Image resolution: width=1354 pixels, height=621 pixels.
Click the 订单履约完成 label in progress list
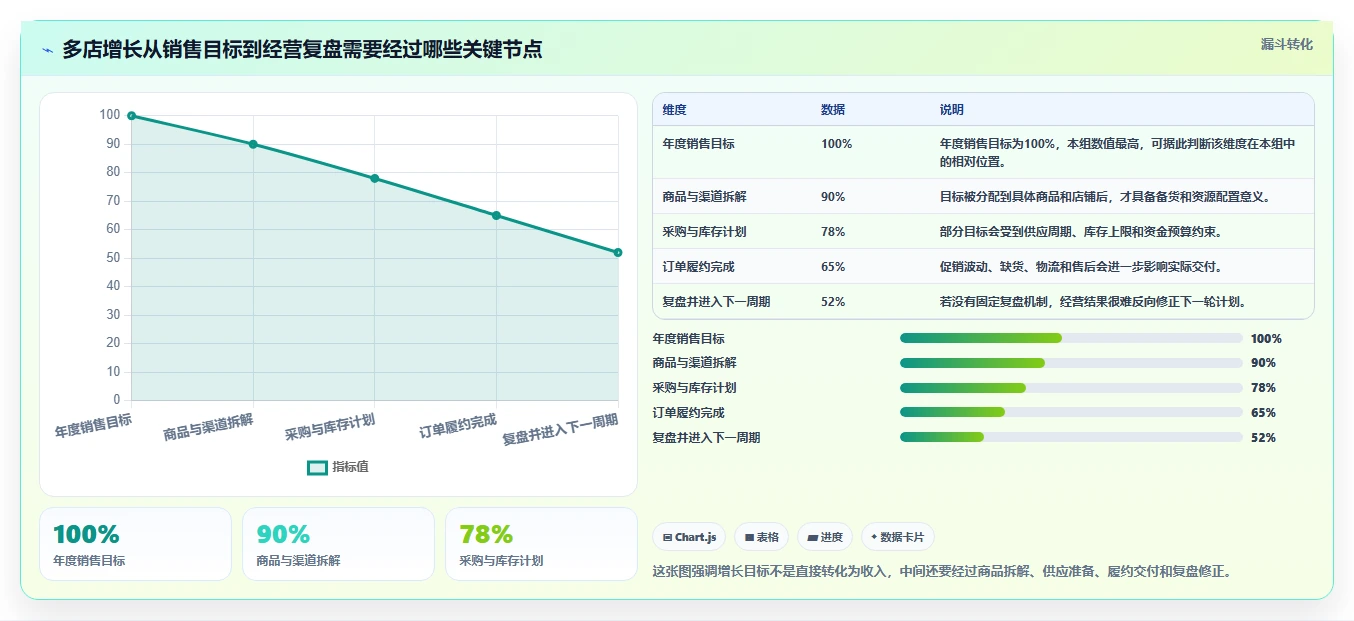(x=688, y=413)
